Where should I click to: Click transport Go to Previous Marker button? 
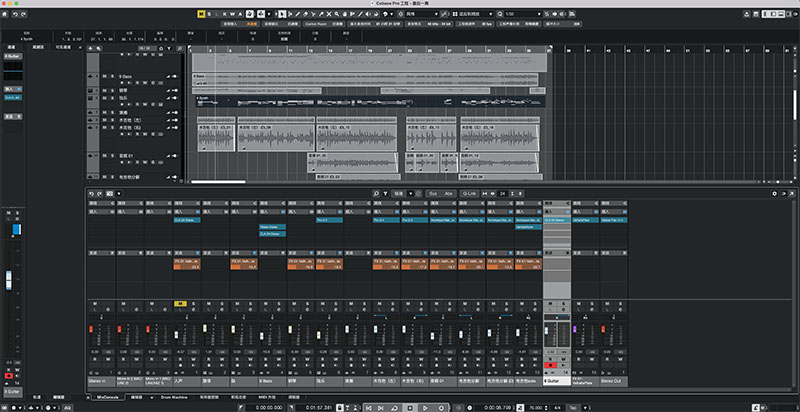[368, 408]
